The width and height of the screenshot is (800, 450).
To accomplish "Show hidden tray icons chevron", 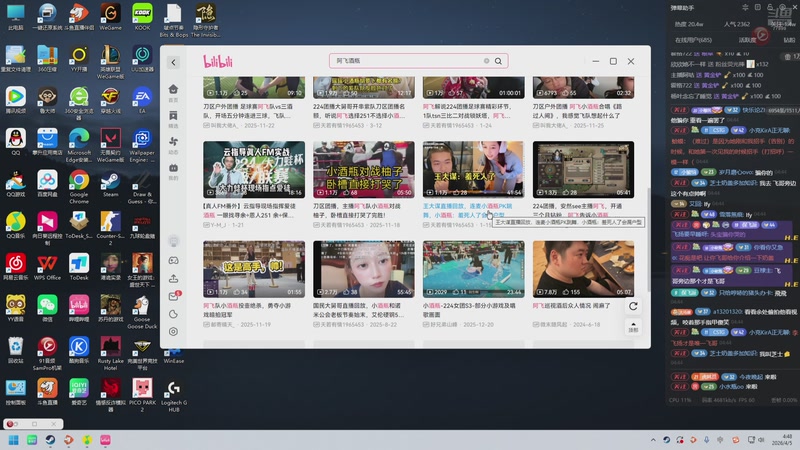I will (653, 440).
